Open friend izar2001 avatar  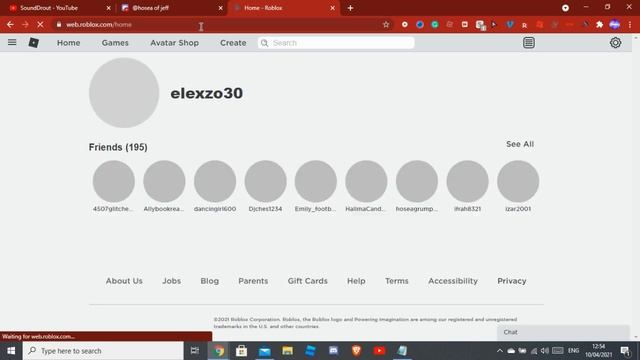click(518, 181)
